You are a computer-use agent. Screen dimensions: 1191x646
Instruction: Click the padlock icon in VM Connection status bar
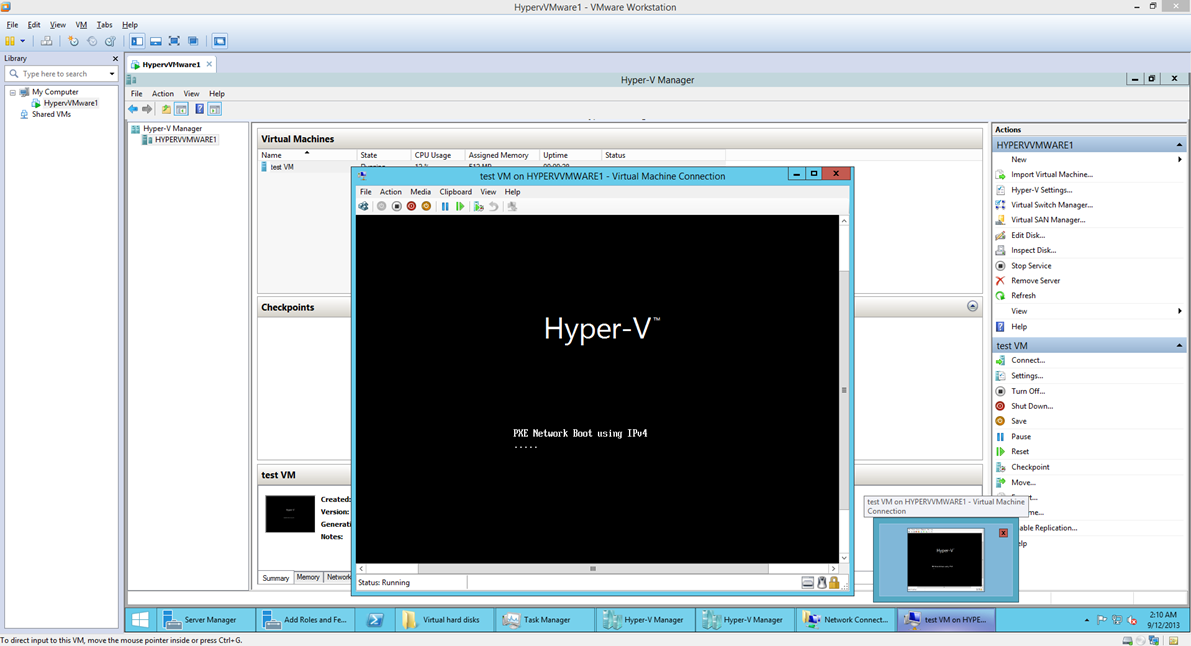click(834, 583)
